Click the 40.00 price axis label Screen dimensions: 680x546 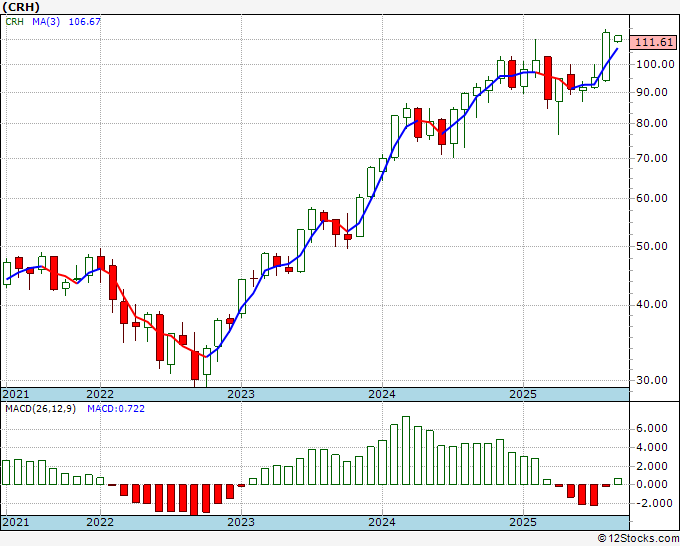(652, 304)
